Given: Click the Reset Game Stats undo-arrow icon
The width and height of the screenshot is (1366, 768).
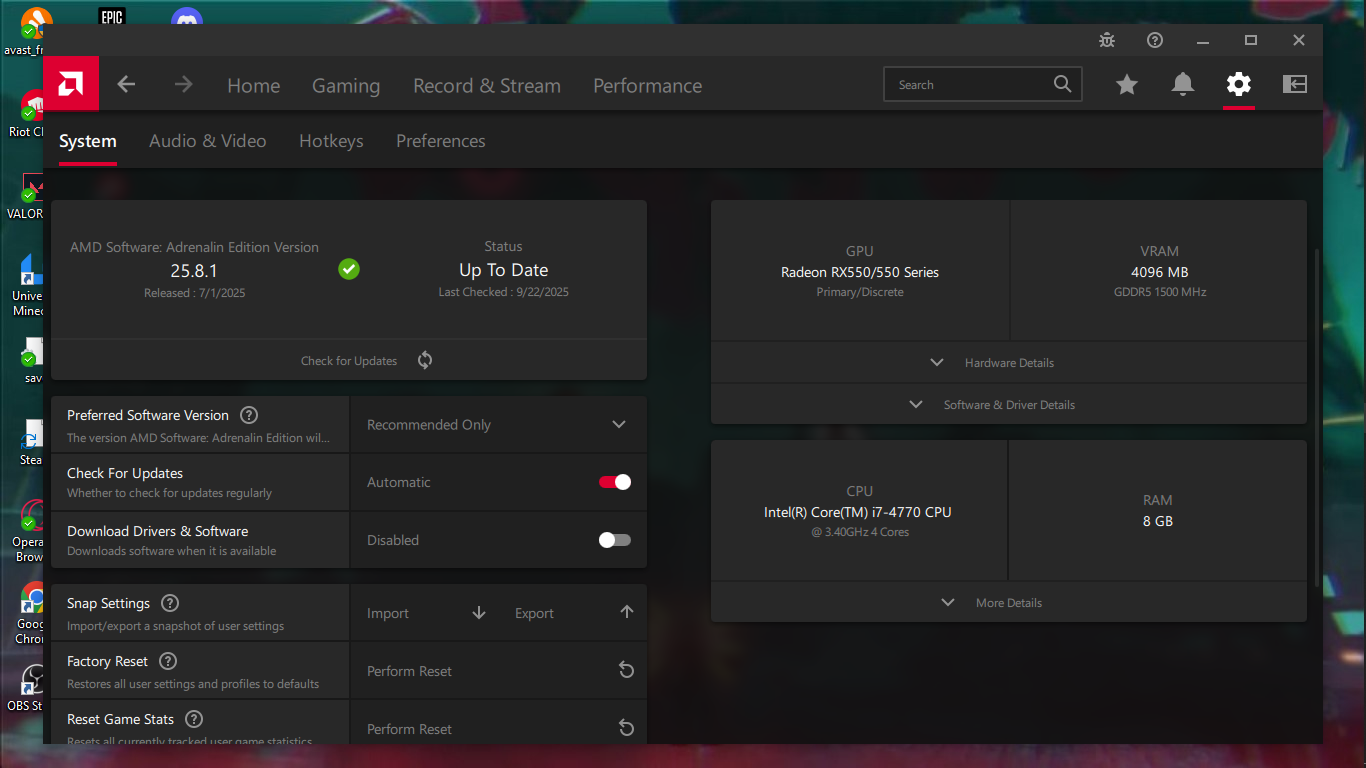Looking at the screenshot, I should click(x=627, y=728).
